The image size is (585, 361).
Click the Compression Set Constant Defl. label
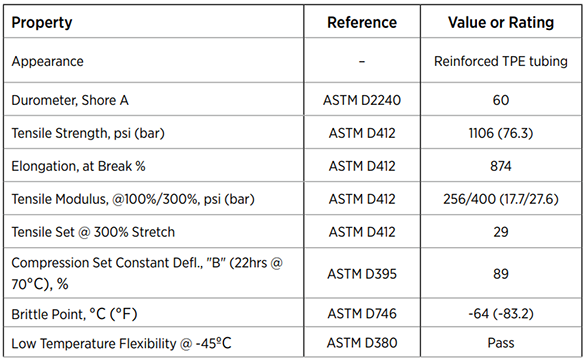coord(147,273)
